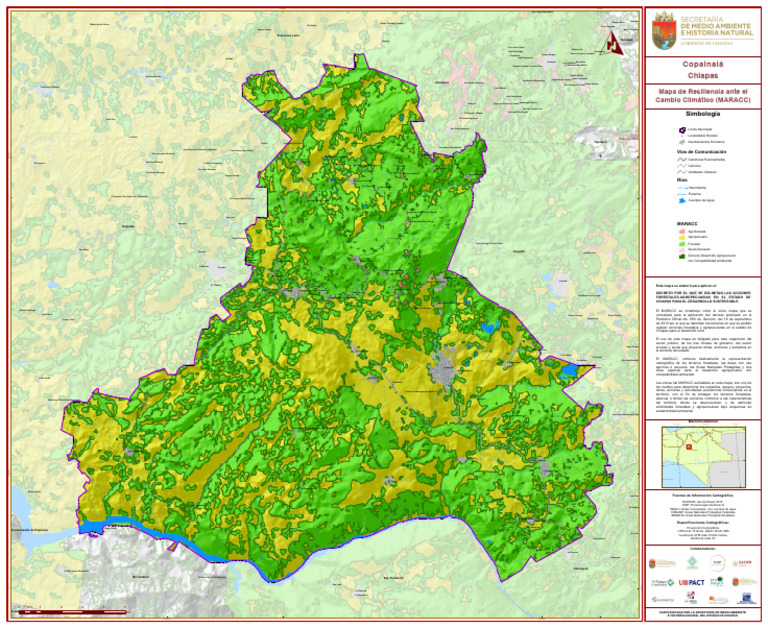Image resolution: width=768 pixels, height=628 pixels.
Task: Click the bottom-left blue collaborator logo
Action: pos(663,600)
